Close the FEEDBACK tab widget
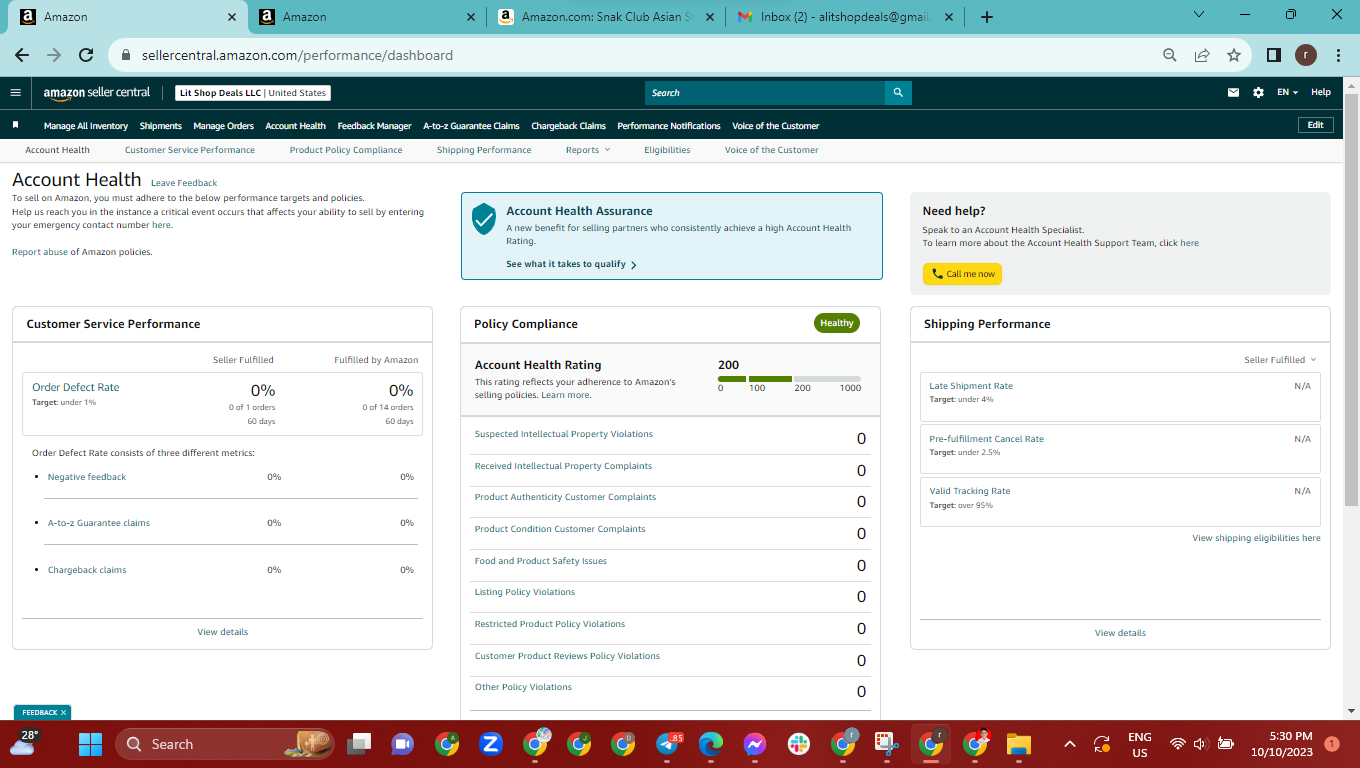This screenshot has height=768, width=1360. (x=63, y=712)
